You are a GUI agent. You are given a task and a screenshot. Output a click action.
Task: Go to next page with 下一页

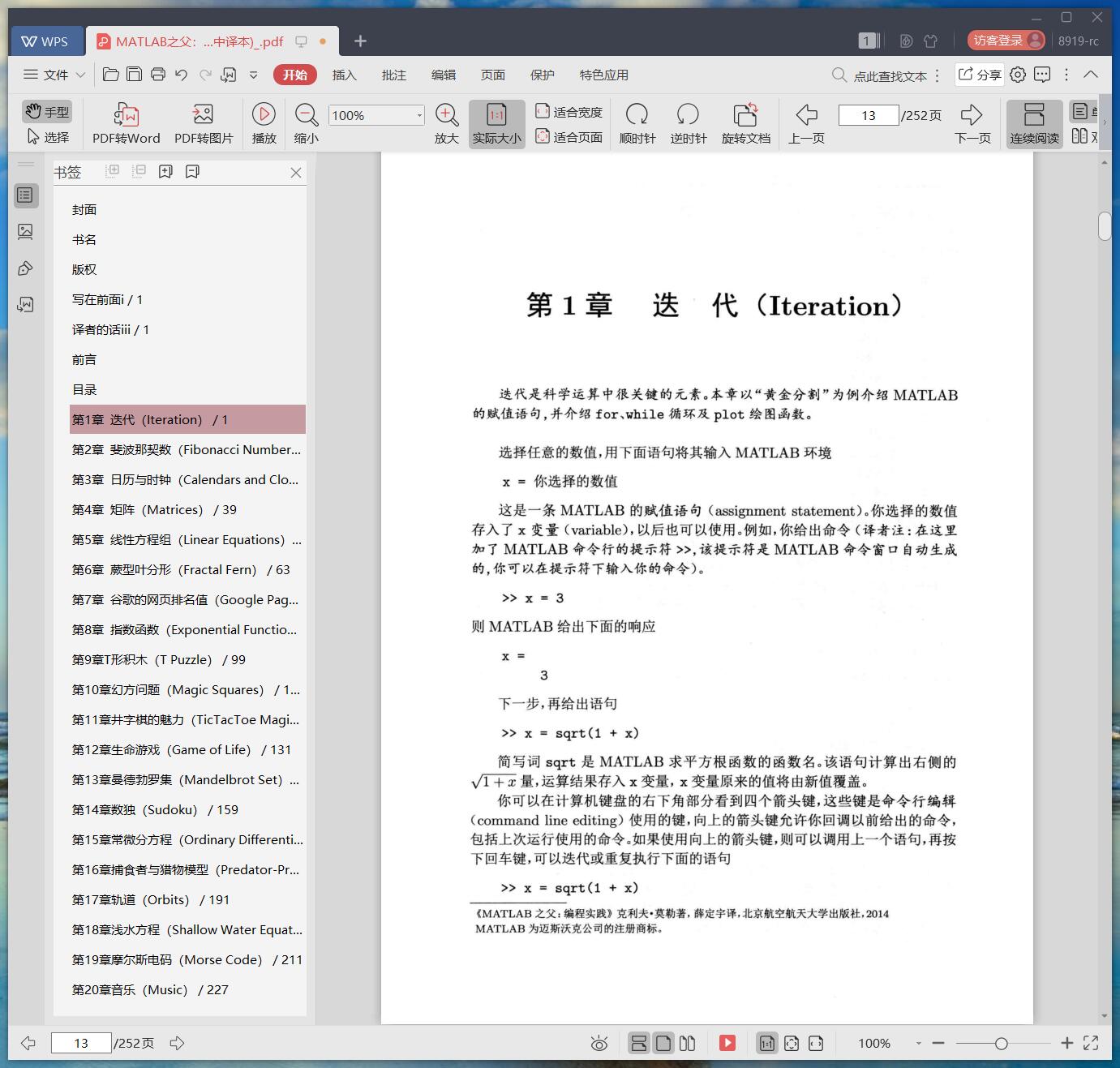point(972,123)
